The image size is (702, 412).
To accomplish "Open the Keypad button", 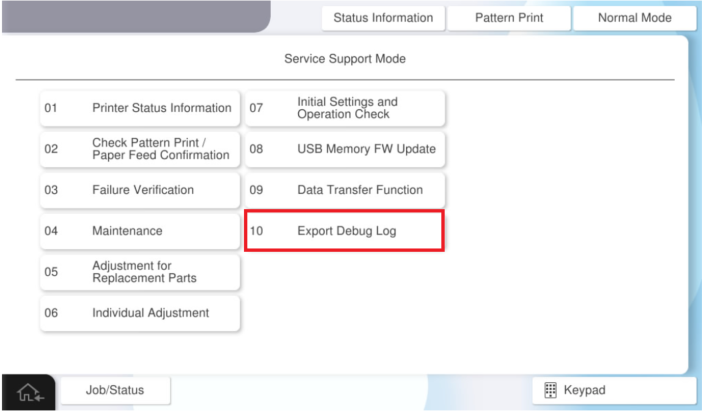I will (613, 390).
